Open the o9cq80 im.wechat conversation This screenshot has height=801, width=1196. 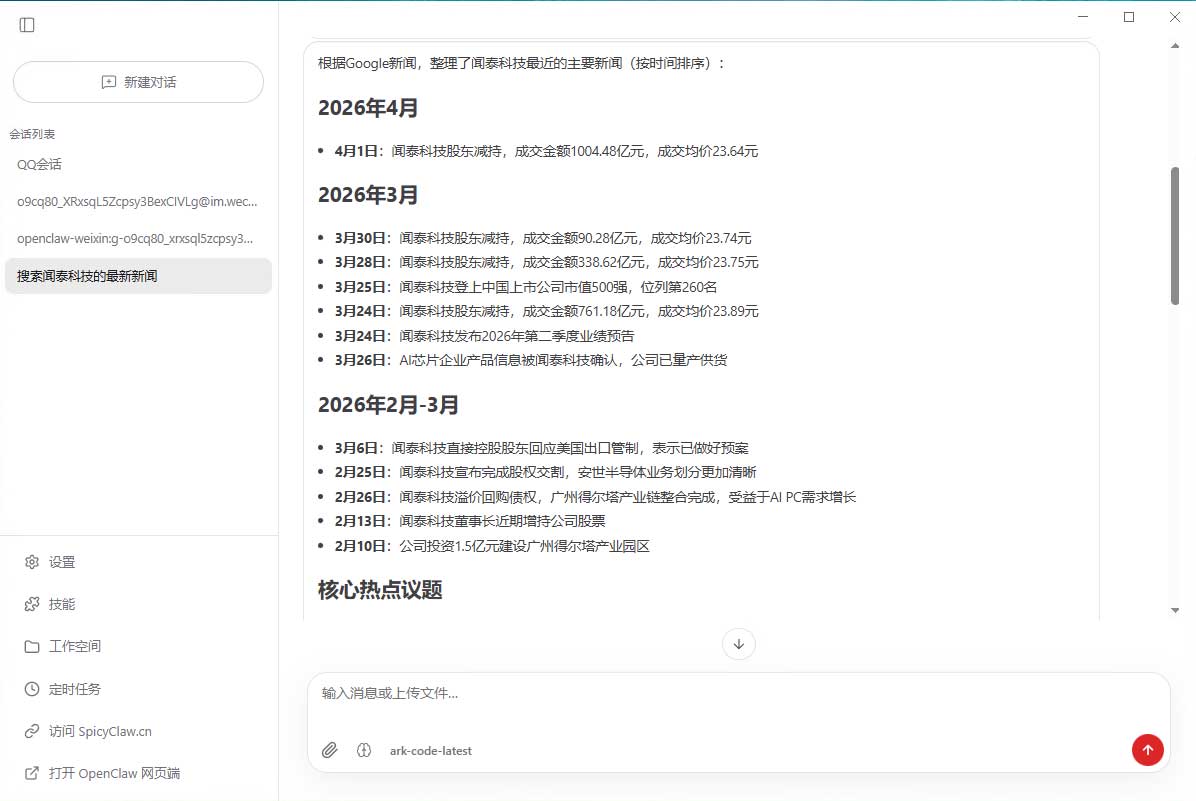coord(138,201)
